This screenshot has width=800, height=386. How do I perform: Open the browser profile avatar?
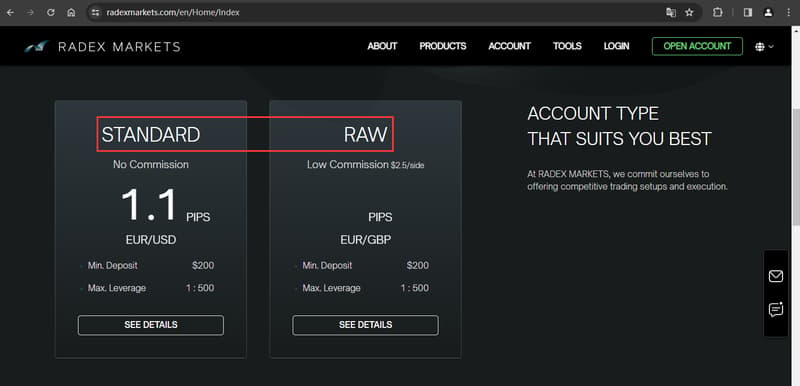point(768,13)
